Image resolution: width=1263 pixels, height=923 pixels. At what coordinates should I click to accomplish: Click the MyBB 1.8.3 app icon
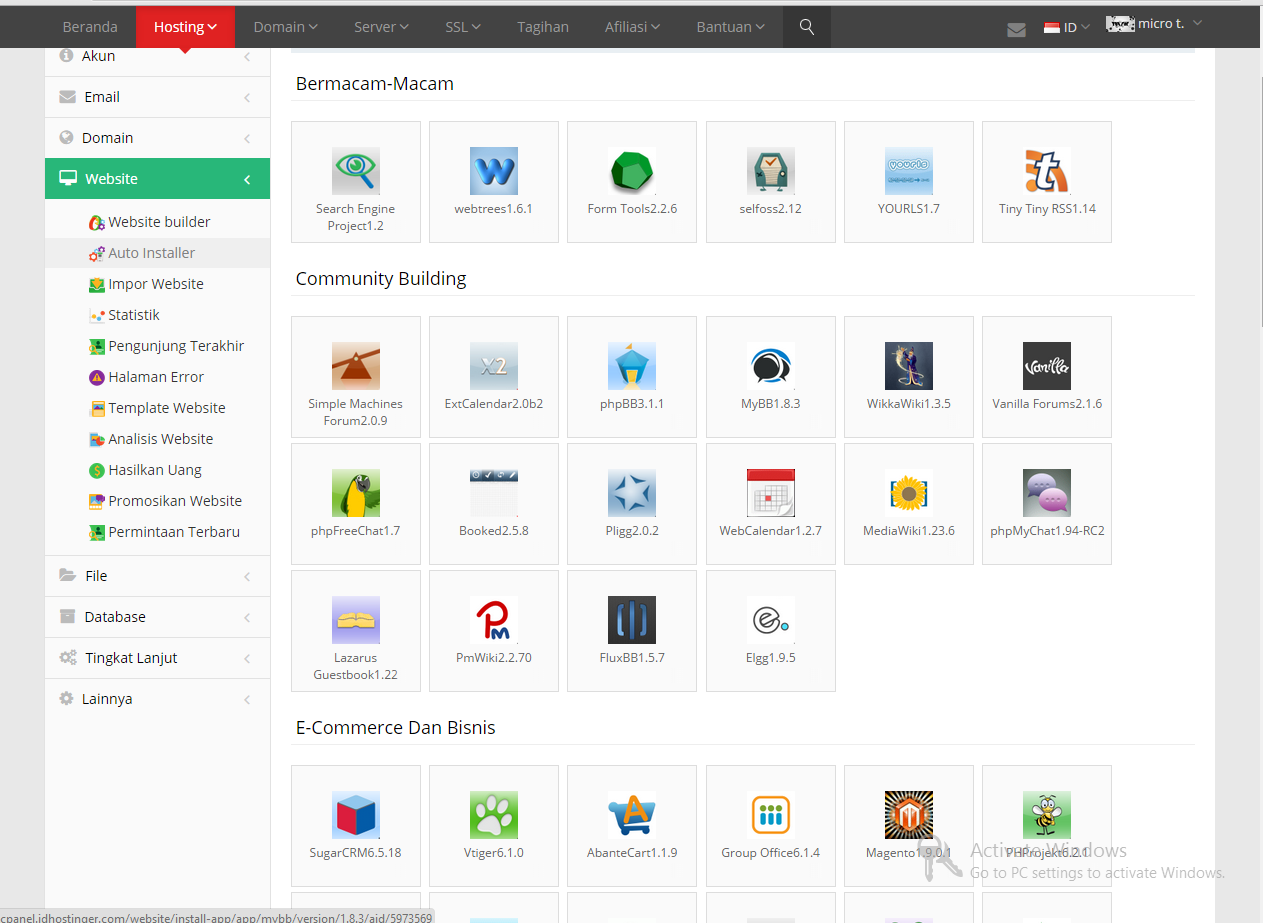click(x=771, y=366)
